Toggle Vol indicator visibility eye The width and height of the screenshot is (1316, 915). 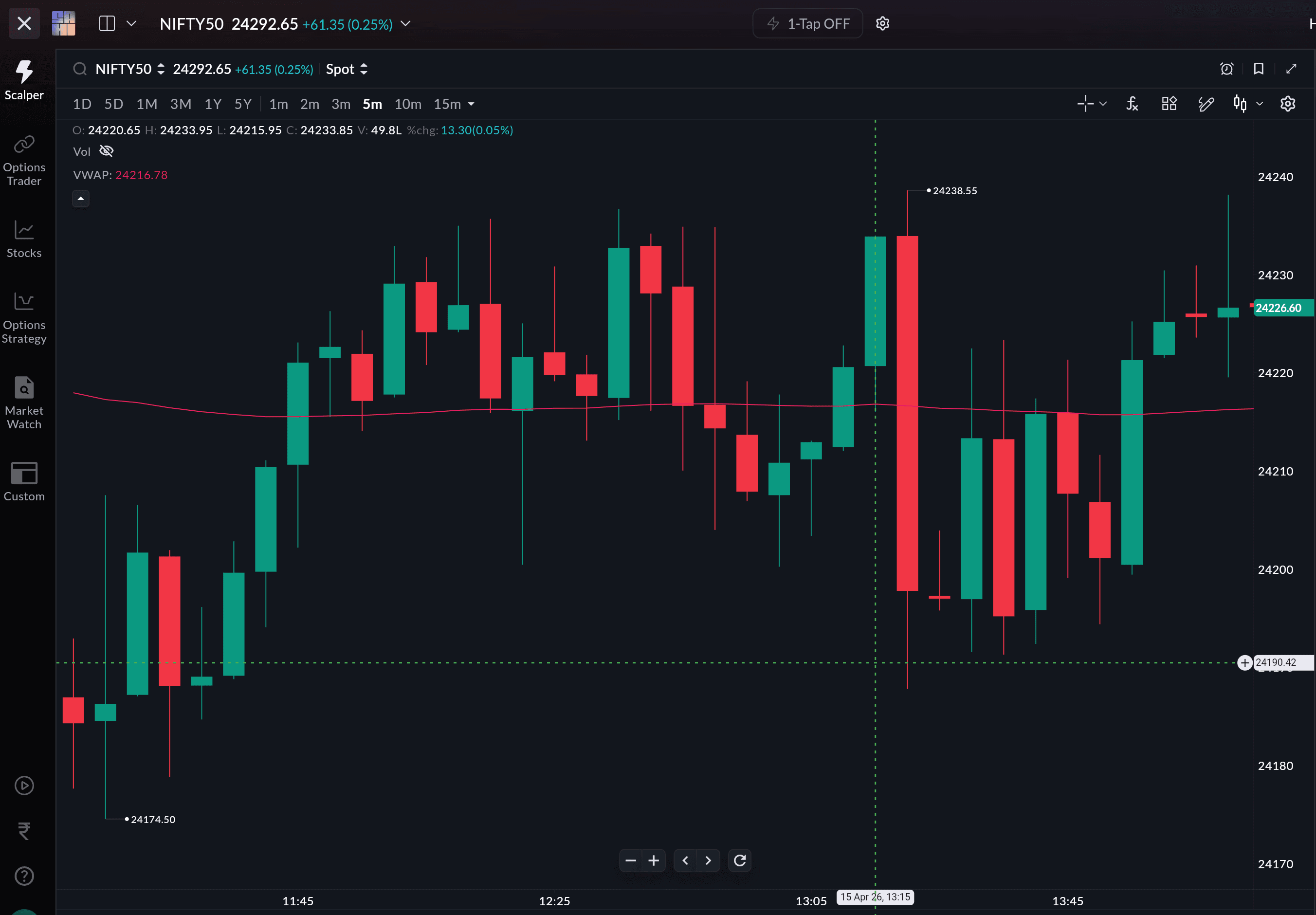coord(107,151)
